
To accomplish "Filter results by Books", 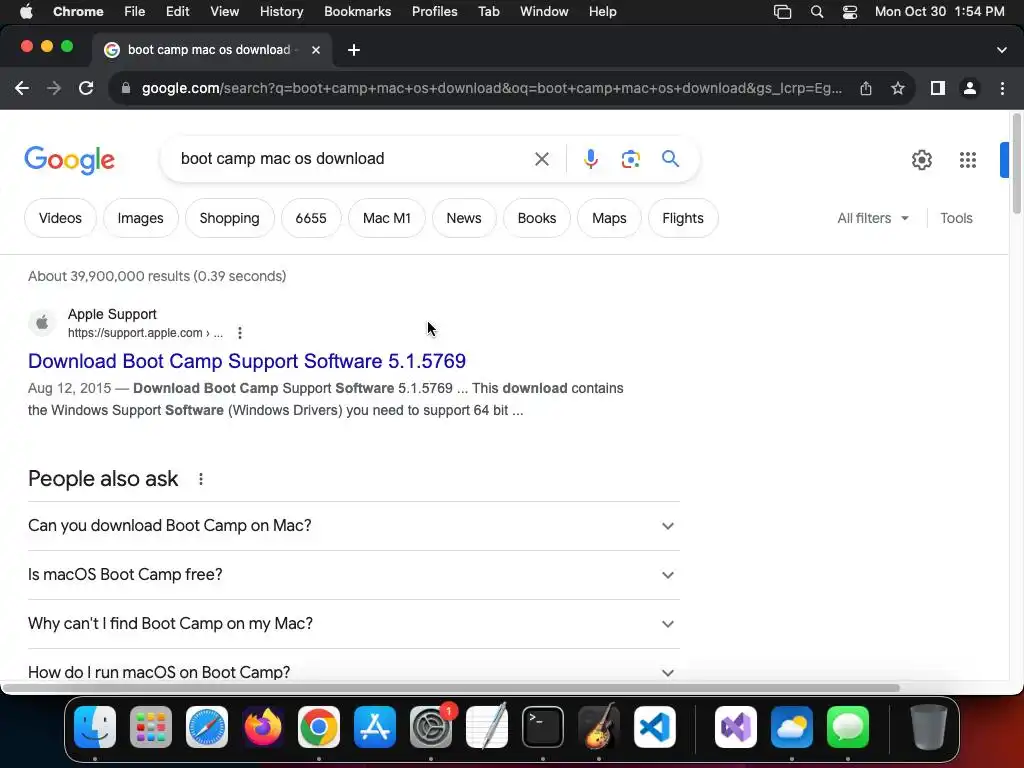I will pyautogui.click(x=537, y=218).
